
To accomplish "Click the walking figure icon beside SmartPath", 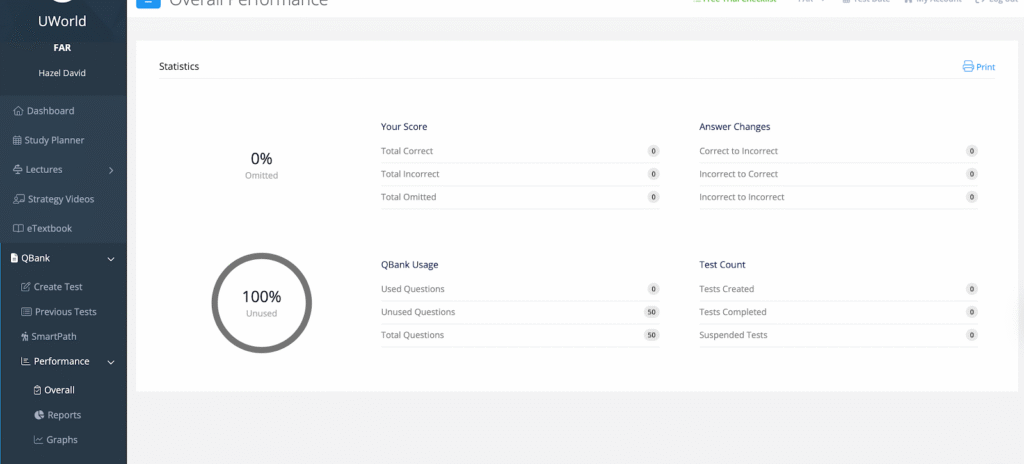I will (x=25, y=337).
